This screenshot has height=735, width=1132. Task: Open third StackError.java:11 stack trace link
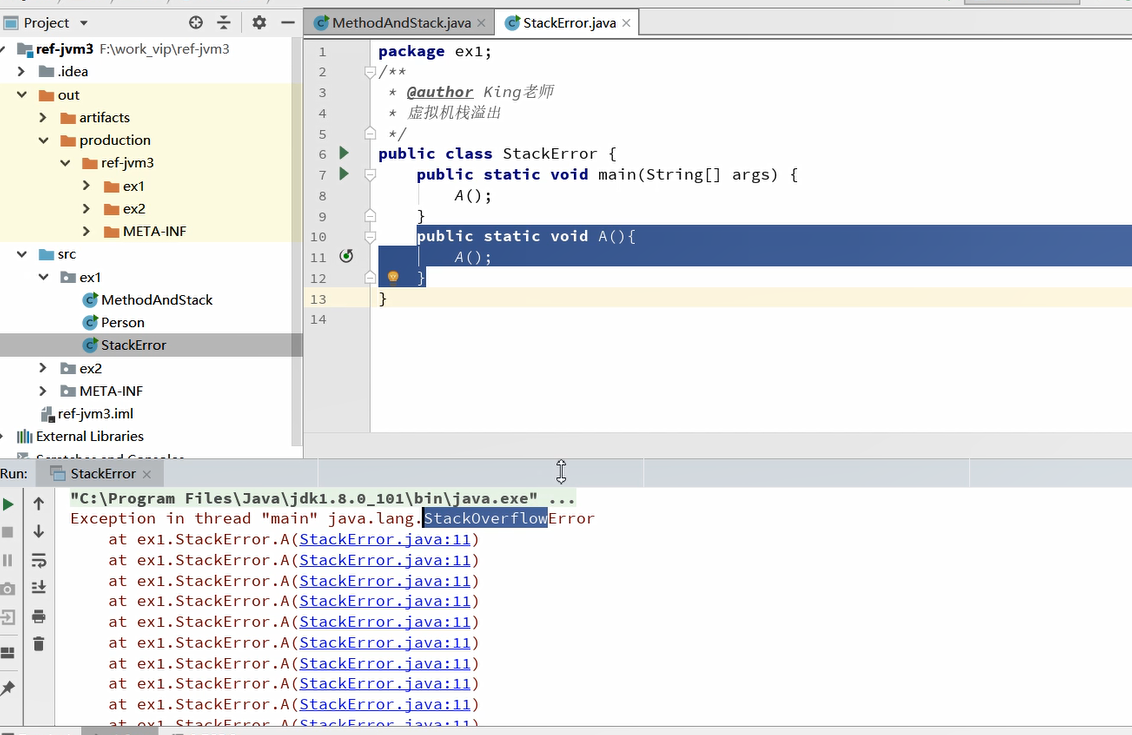[385, 581]
